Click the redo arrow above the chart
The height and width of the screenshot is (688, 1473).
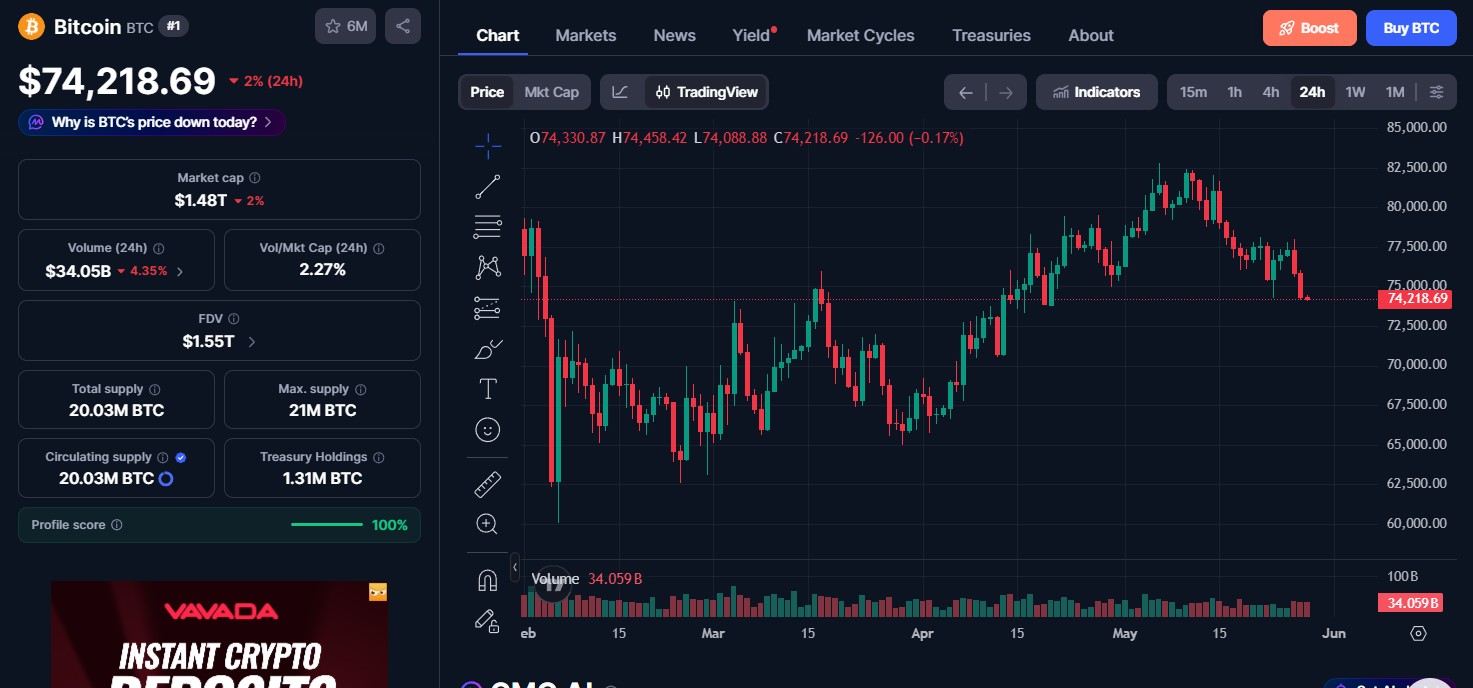tap(1006, 92)
